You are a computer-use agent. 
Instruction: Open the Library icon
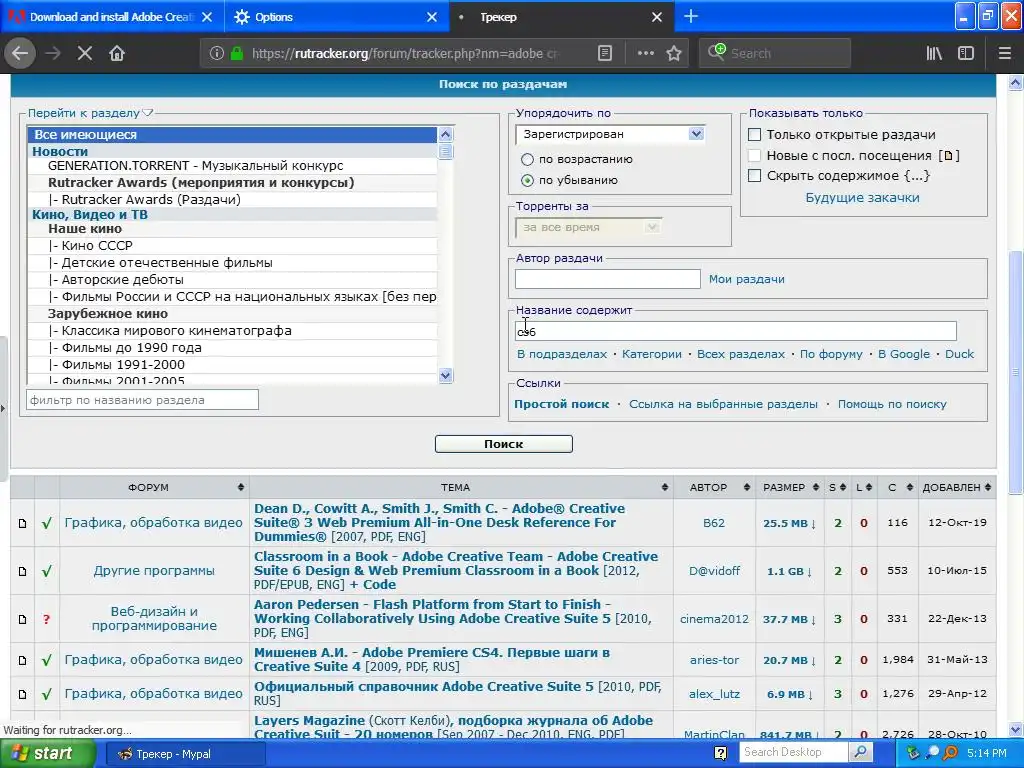pos(934,54)
